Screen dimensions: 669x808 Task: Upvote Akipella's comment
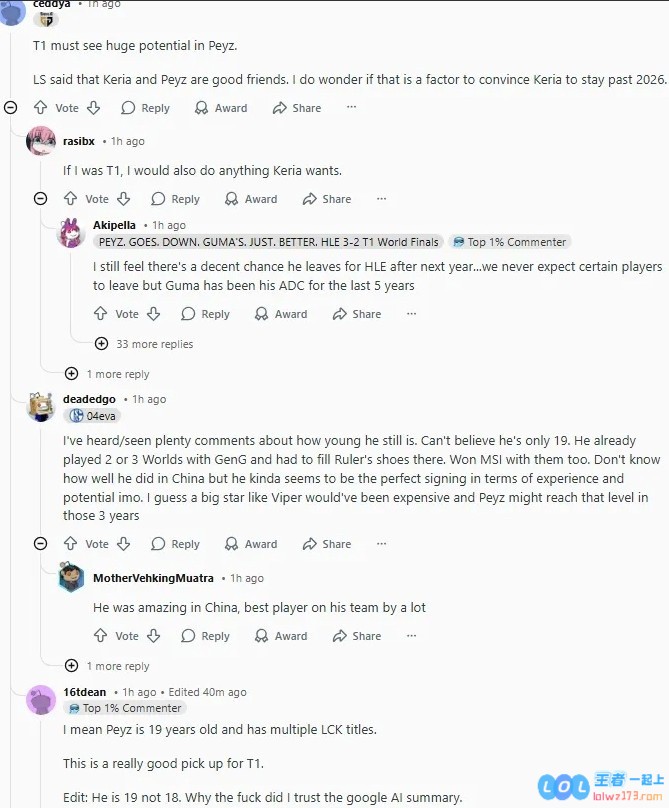pos(101,314)
